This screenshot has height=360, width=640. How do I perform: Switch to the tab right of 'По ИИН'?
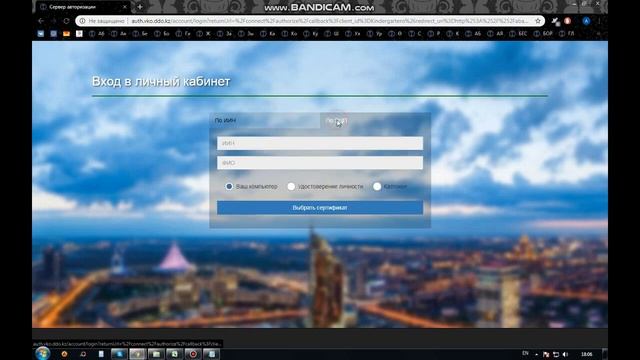(375, 121)
